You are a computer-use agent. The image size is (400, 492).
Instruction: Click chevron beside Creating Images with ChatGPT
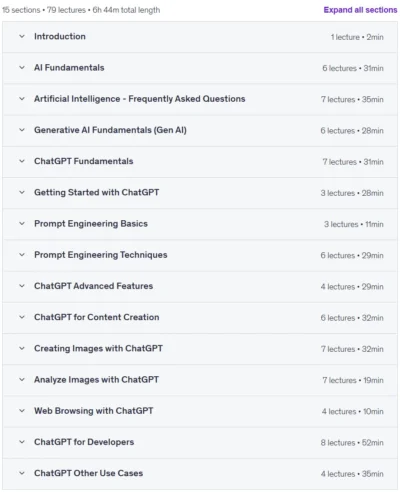tap(22, 349)
